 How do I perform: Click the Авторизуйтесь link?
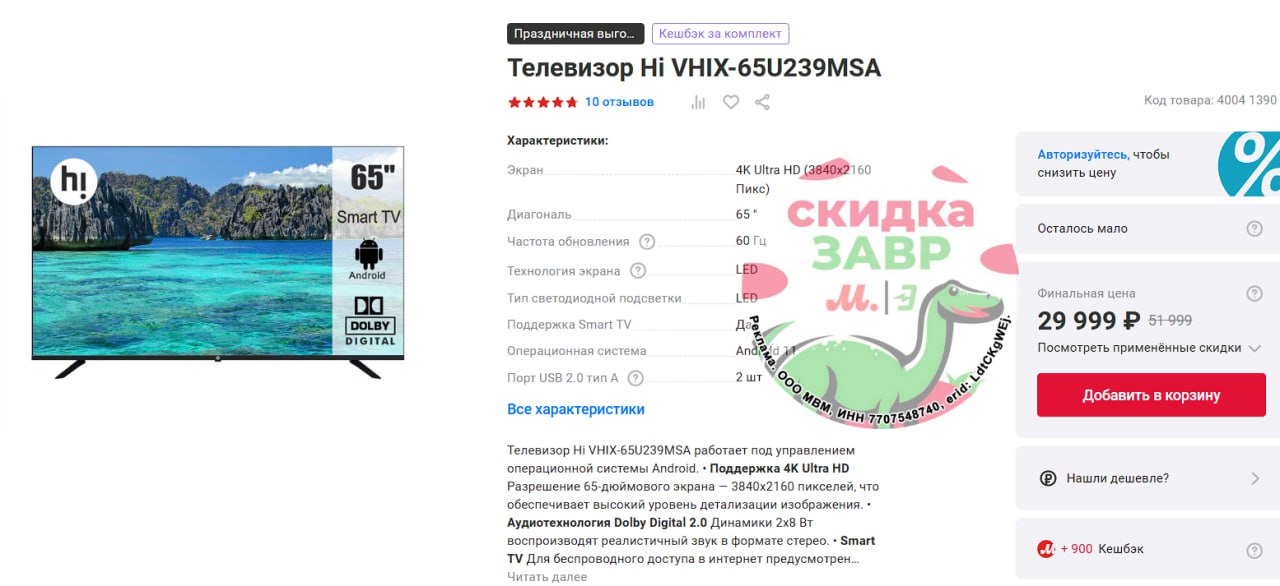[x=1082, y=155]
